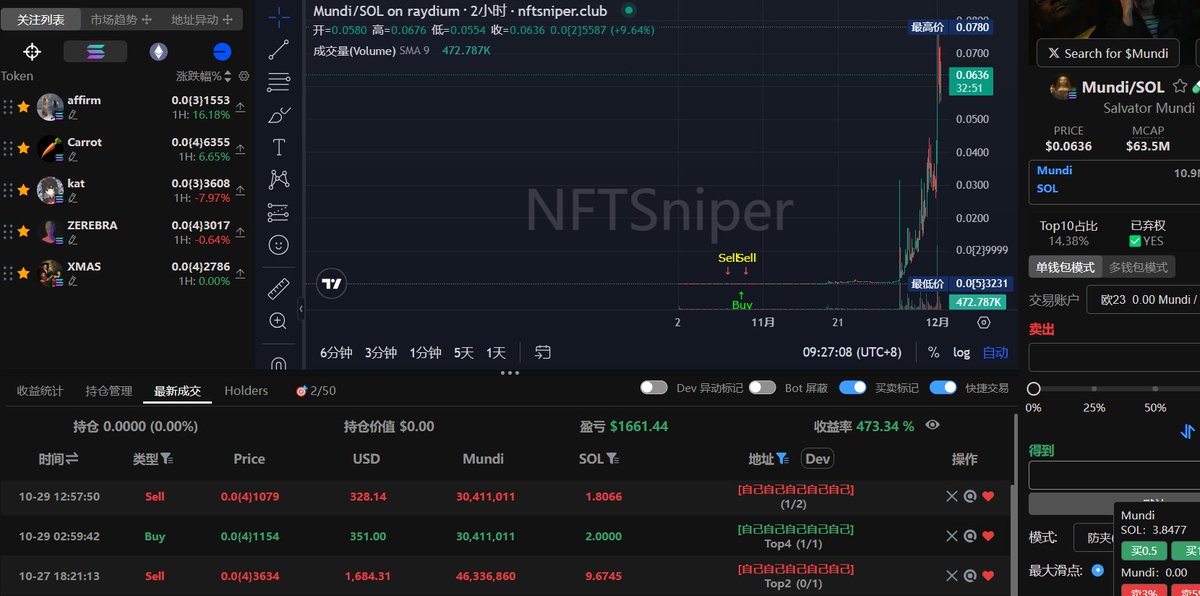Open address lookup for 10-27 18:21:13 row
This screenshot has height=596, width=1200.
point(970,576)
